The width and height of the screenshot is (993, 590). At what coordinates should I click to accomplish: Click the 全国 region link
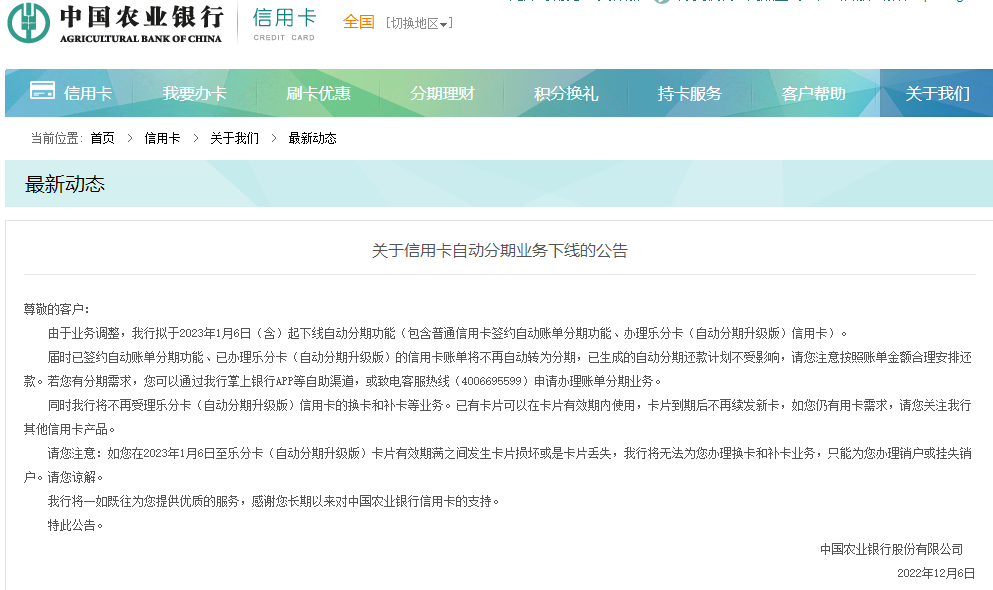[358, 22]
